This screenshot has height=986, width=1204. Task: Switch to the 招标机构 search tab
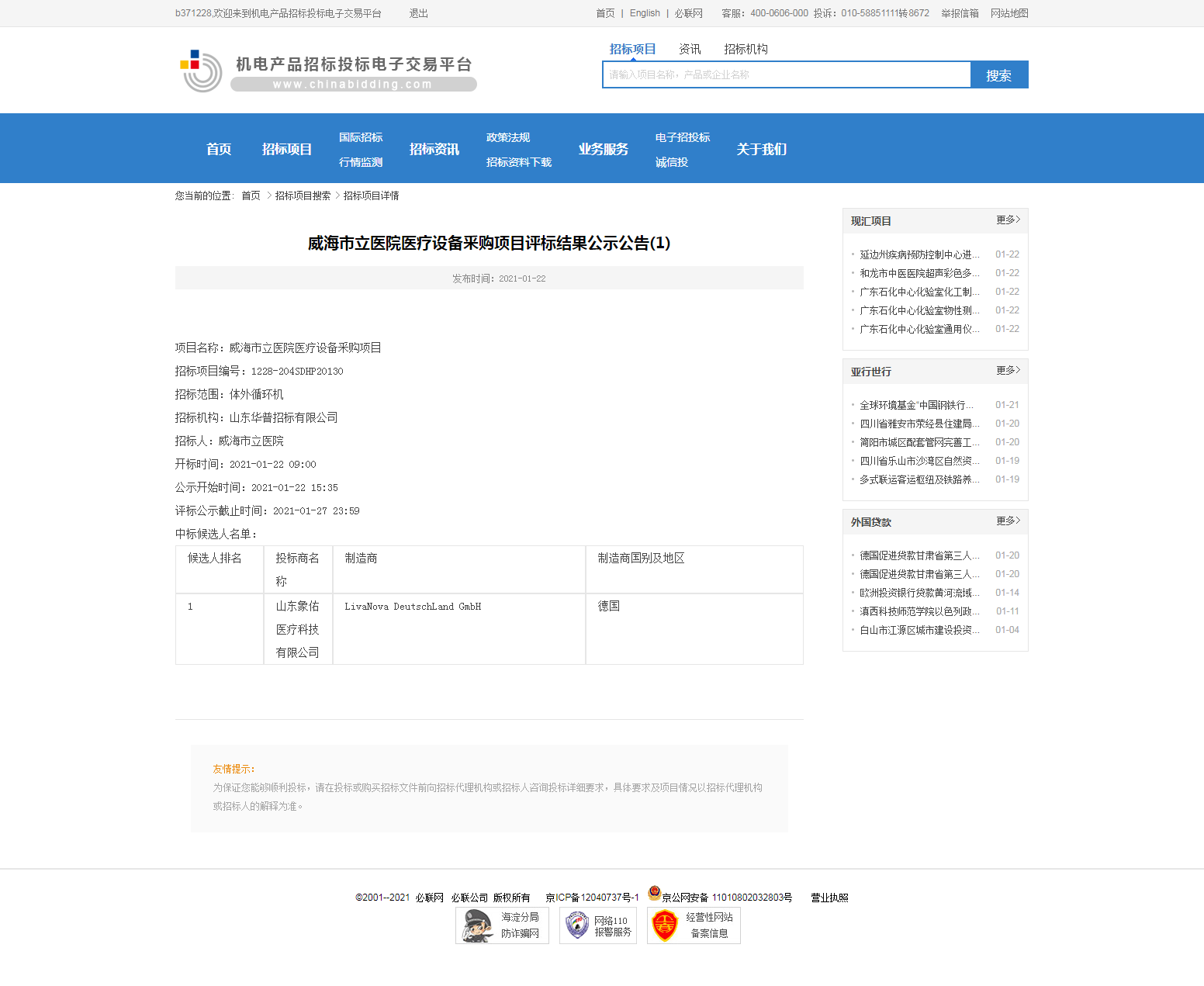tap(746, 49)
